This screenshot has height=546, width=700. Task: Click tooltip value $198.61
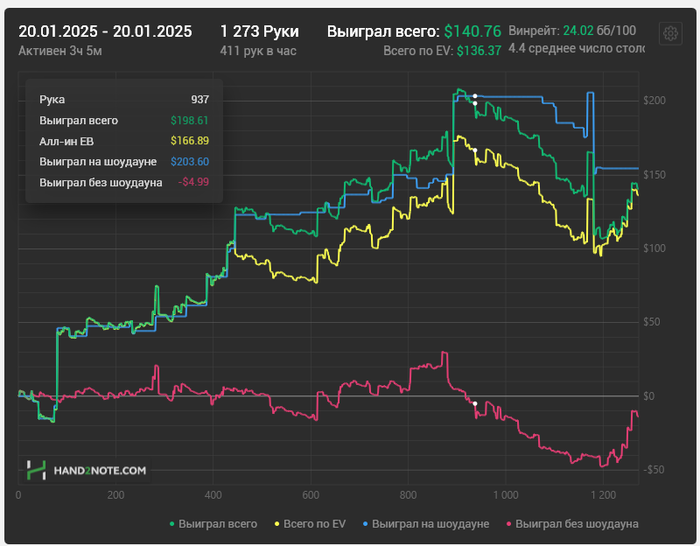[x=189, y=120]
